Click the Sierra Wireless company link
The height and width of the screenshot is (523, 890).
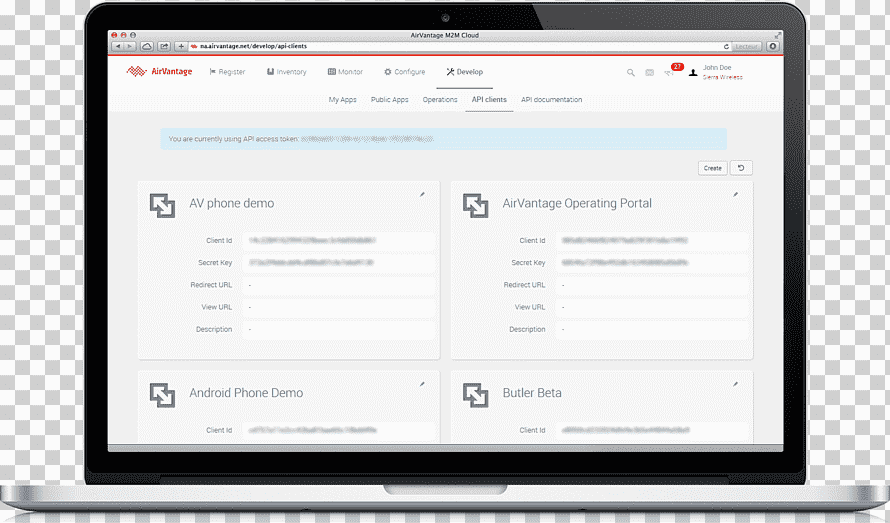[x=722, y=77]
